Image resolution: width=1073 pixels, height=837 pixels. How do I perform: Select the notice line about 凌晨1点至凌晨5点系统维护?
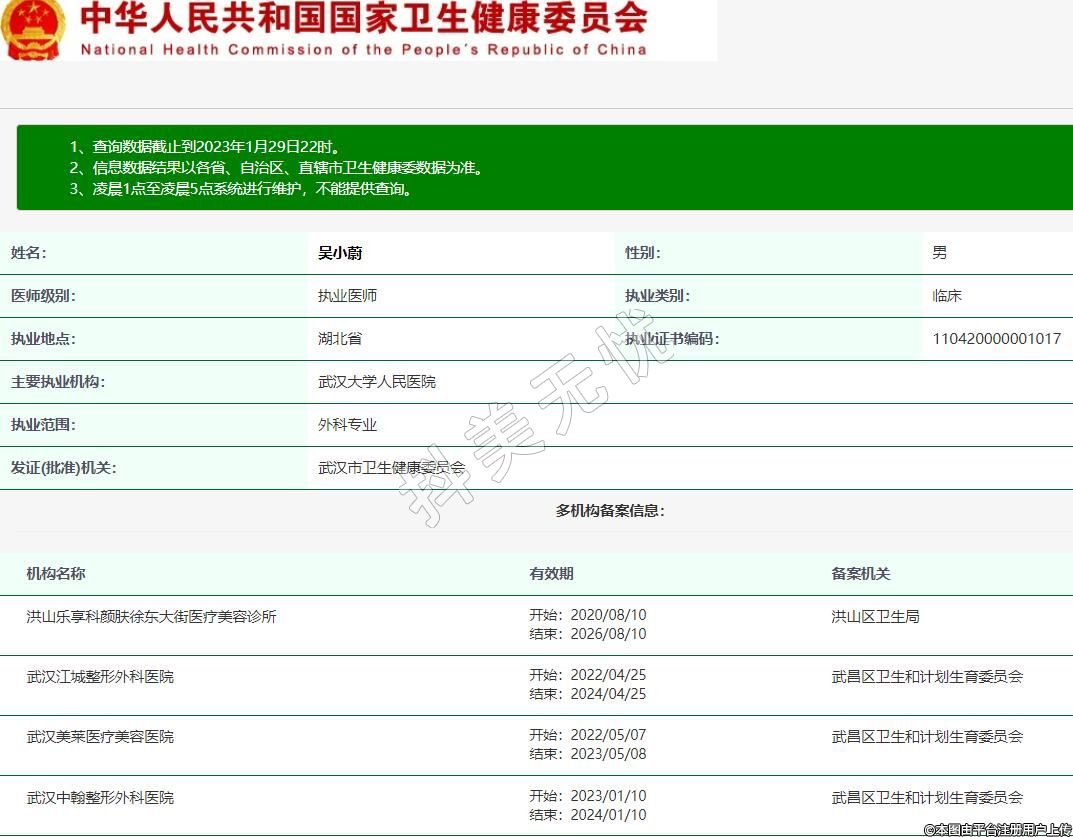(240, 188)
